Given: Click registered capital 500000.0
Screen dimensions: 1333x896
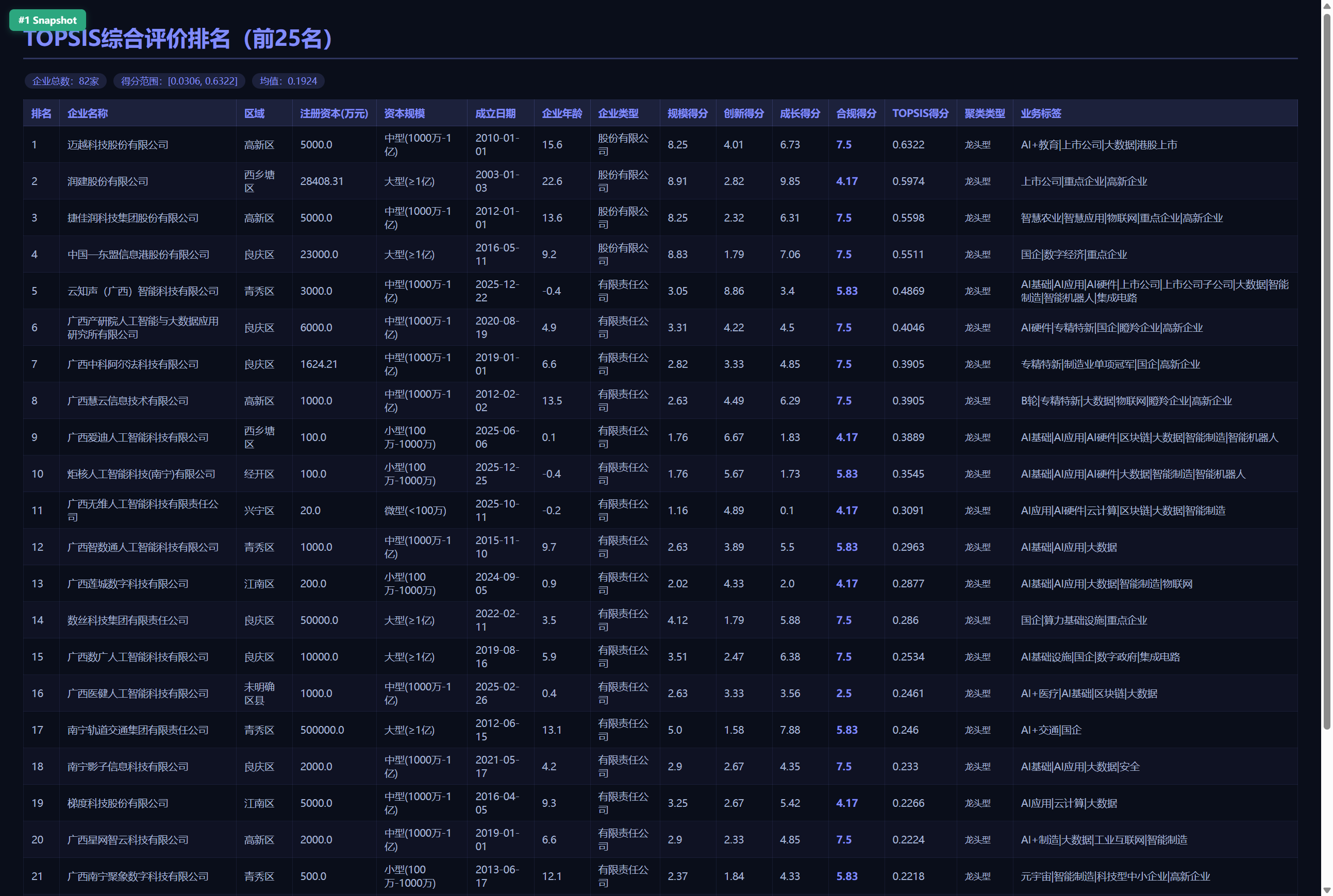Looking at the screenshot, I should tap(322, 730).
